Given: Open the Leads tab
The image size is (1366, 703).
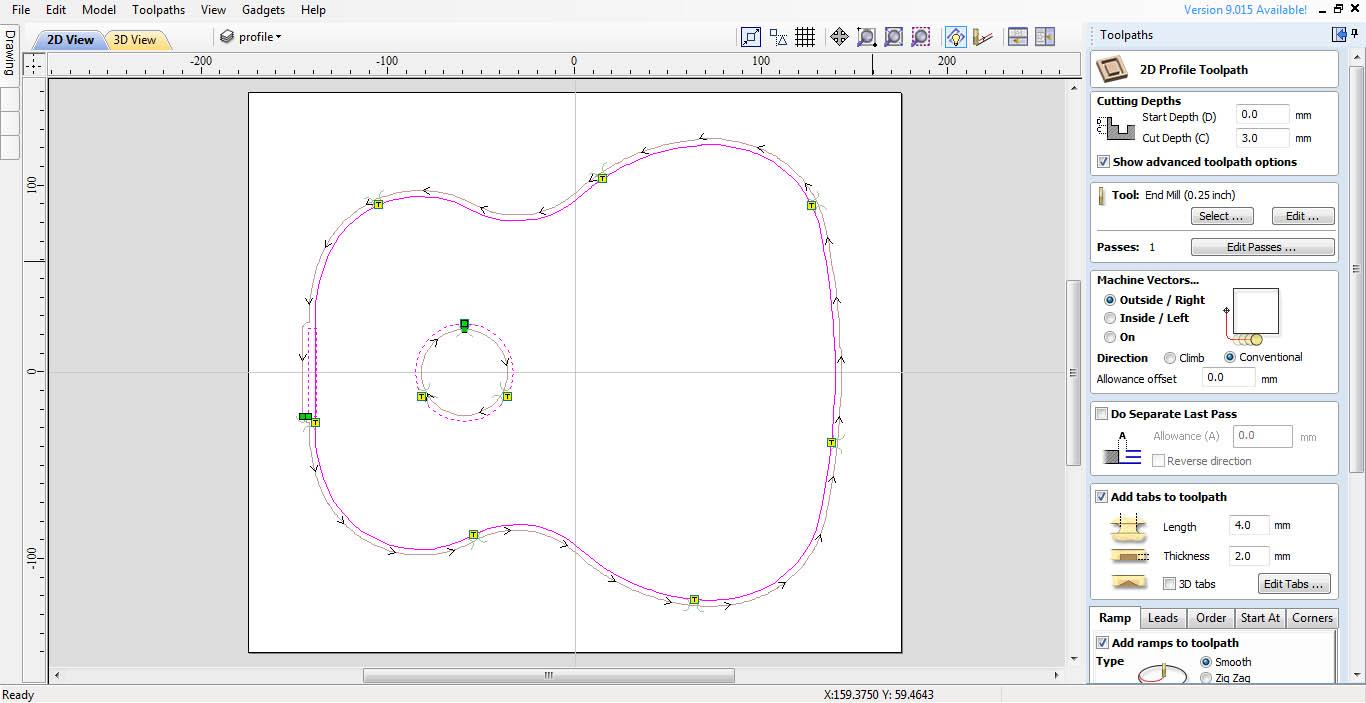Looking at the screenshot, I should click(1162, 618).
